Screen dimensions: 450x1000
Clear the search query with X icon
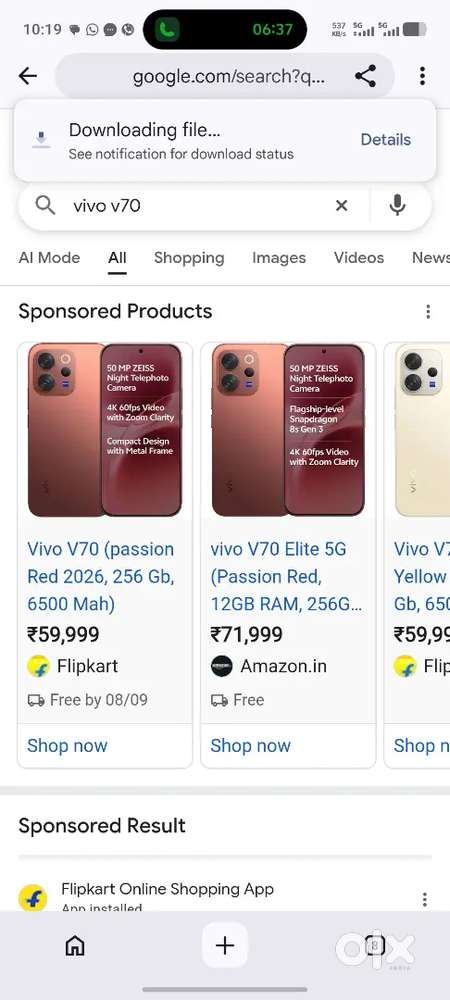[x=342, y=205]
